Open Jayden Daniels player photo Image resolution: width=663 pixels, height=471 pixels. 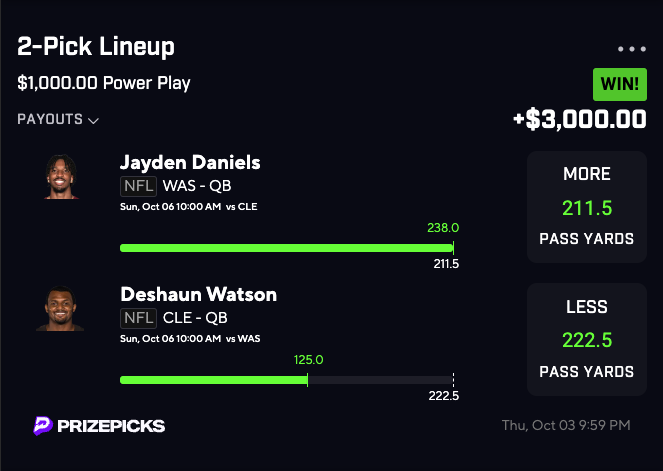point(61,176)
